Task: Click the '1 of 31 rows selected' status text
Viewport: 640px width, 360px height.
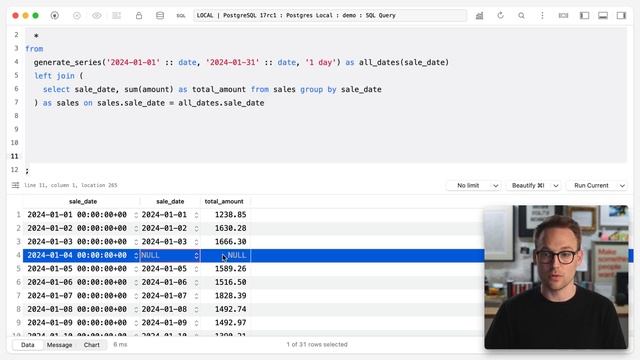Action: 317,344
